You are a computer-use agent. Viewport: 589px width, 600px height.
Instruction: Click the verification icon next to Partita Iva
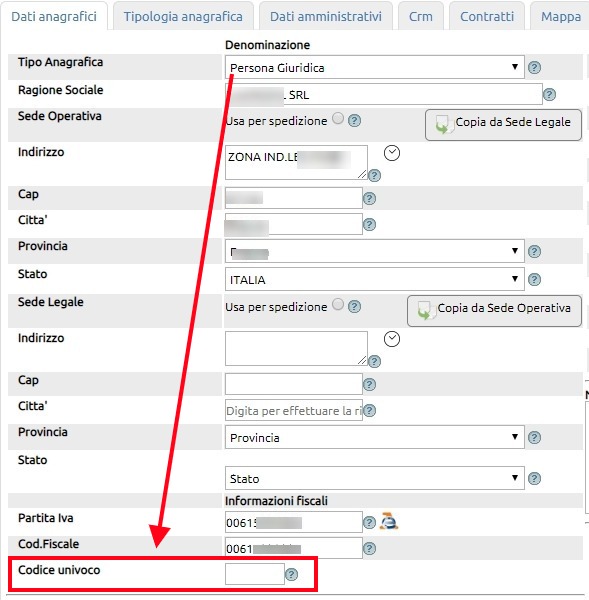tap(388, 521)
